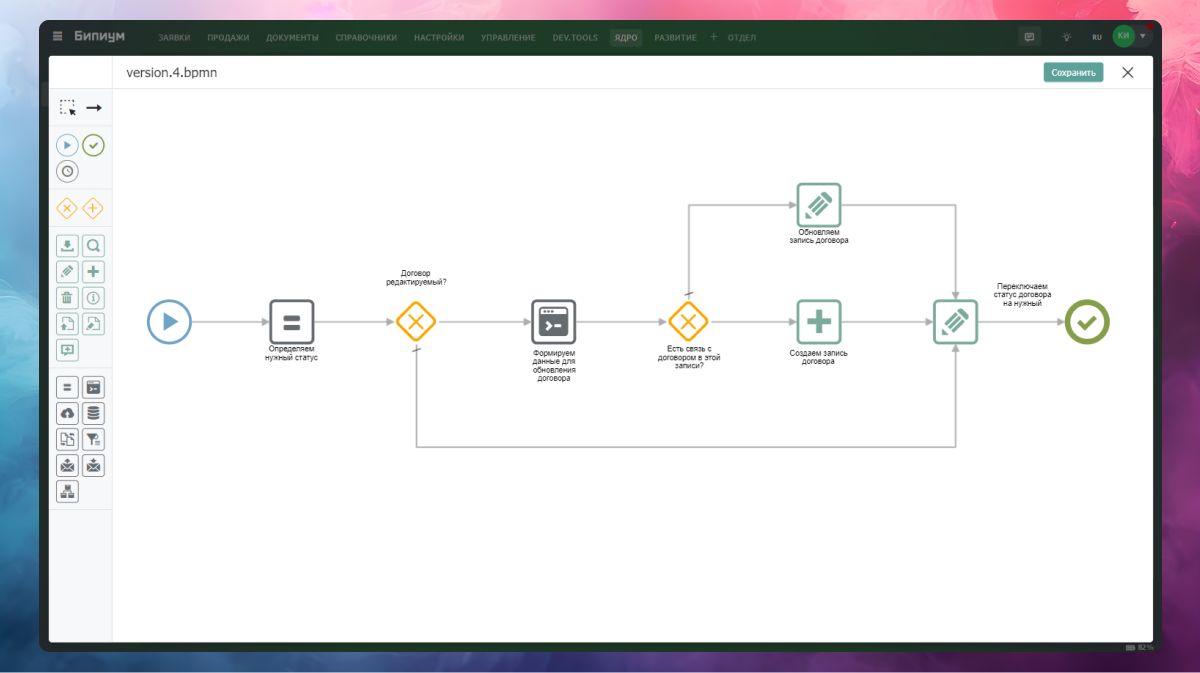Pick the script console task in palette
The height and width of the screenshot is (673, 1200).
(93, 387)
